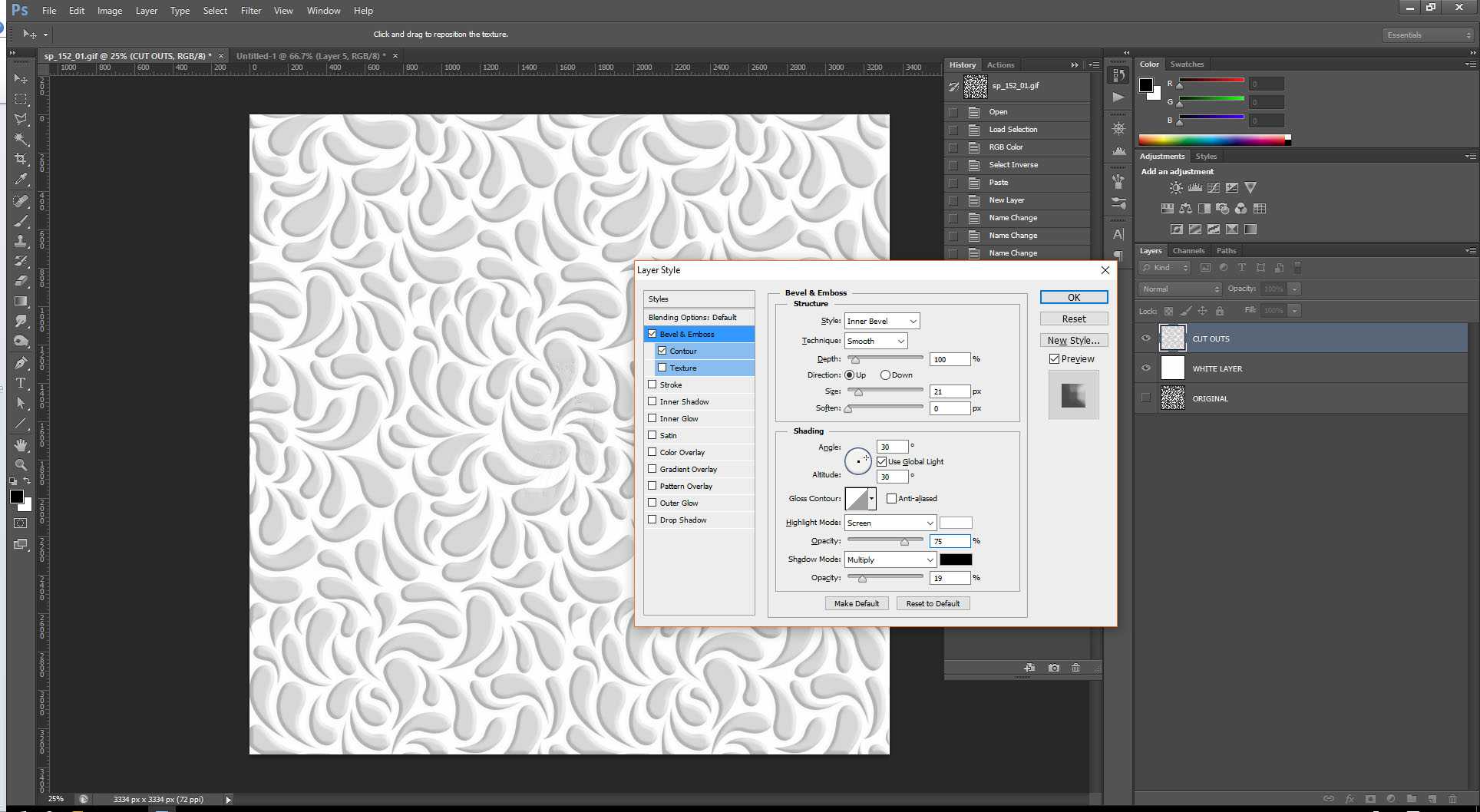Toggle Use Global Light checkbox
The width and height of the screenshot is (1480, 812).
pyautogui.click(x=881, y=461)
